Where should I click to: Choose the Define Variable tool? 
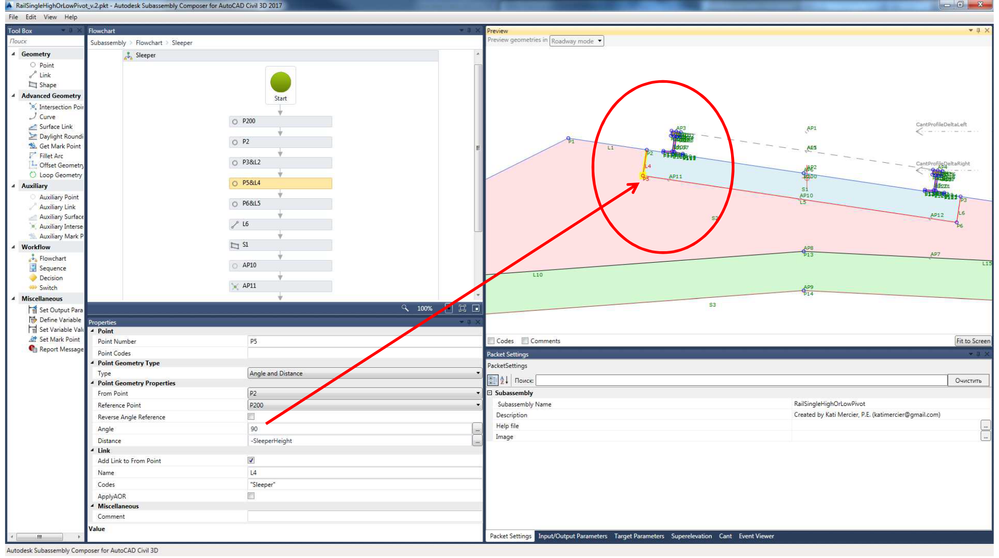click(55, 320)
